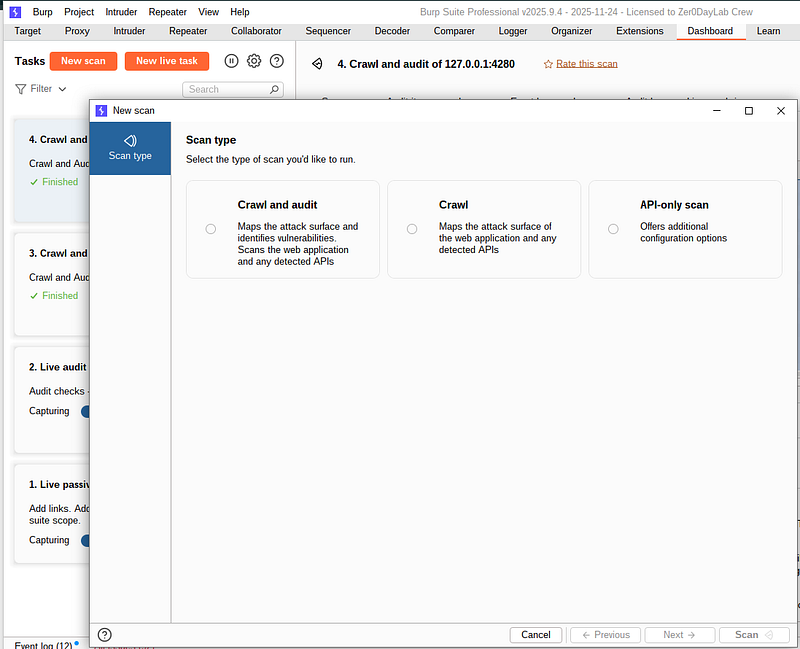Minimize the New scan dialog window
The width and height of the screenshot is (800, 649).
(x=717, y=111)
